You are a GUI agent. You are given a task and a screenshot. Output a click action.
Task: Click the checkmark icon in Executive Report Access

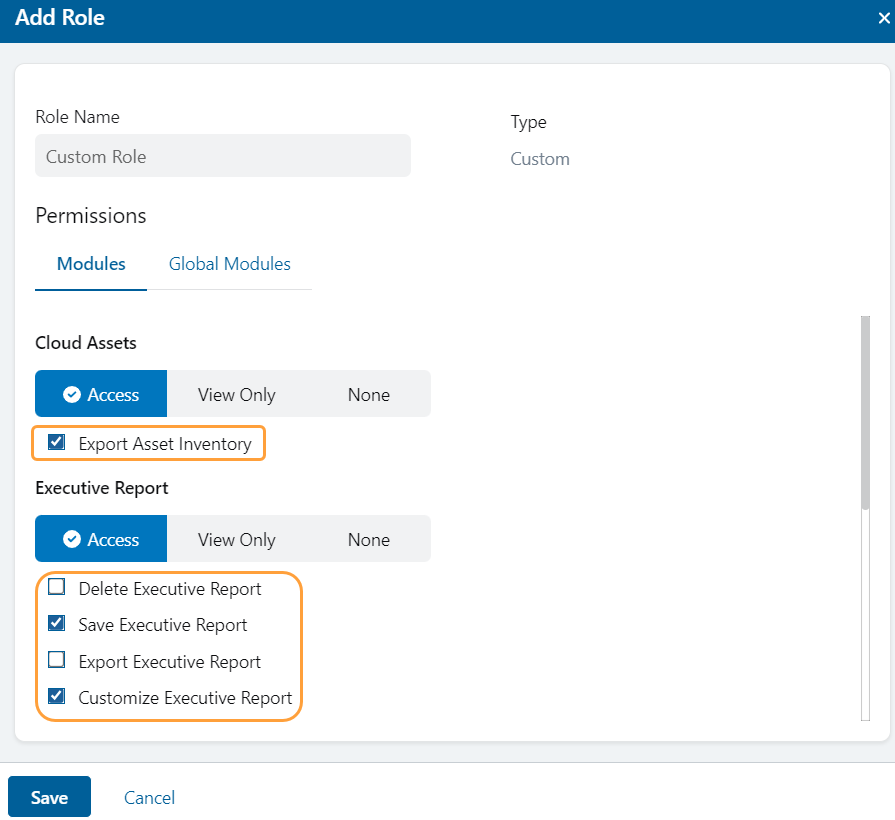(x=72, y=540)
